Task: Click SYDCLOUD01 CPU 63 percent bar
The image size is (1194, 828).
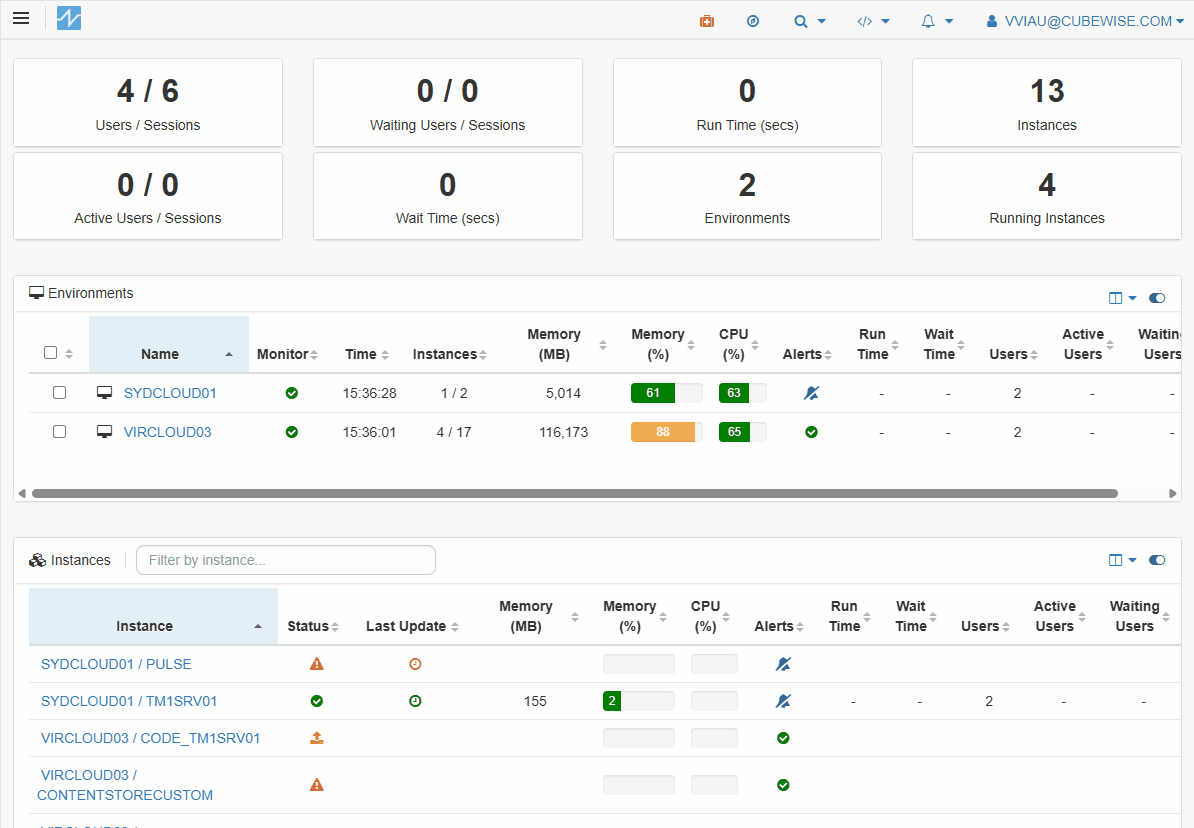Action: 742,393
